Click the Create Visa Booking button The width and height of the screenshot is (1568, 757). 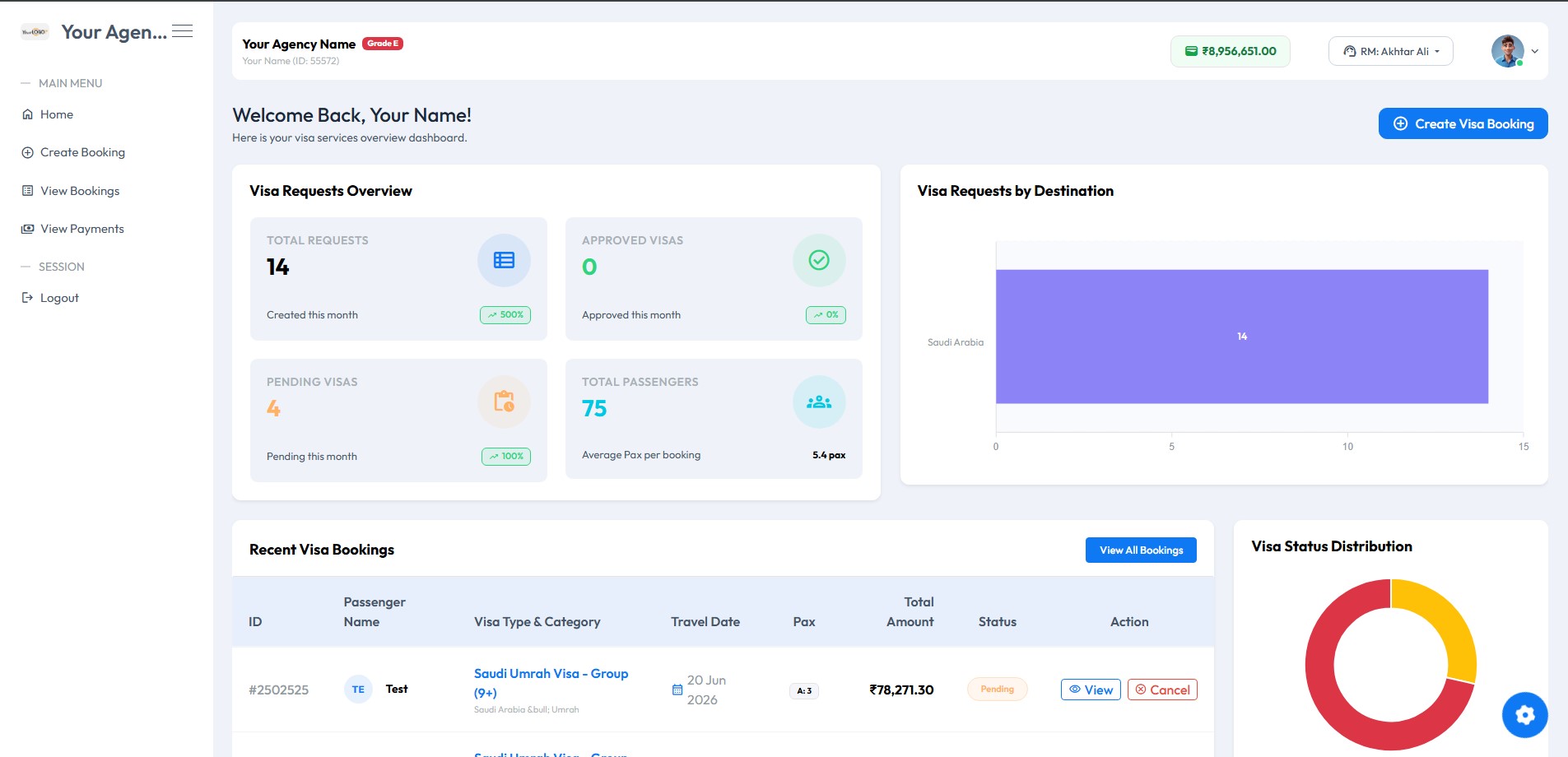(x=1463, y=123)
